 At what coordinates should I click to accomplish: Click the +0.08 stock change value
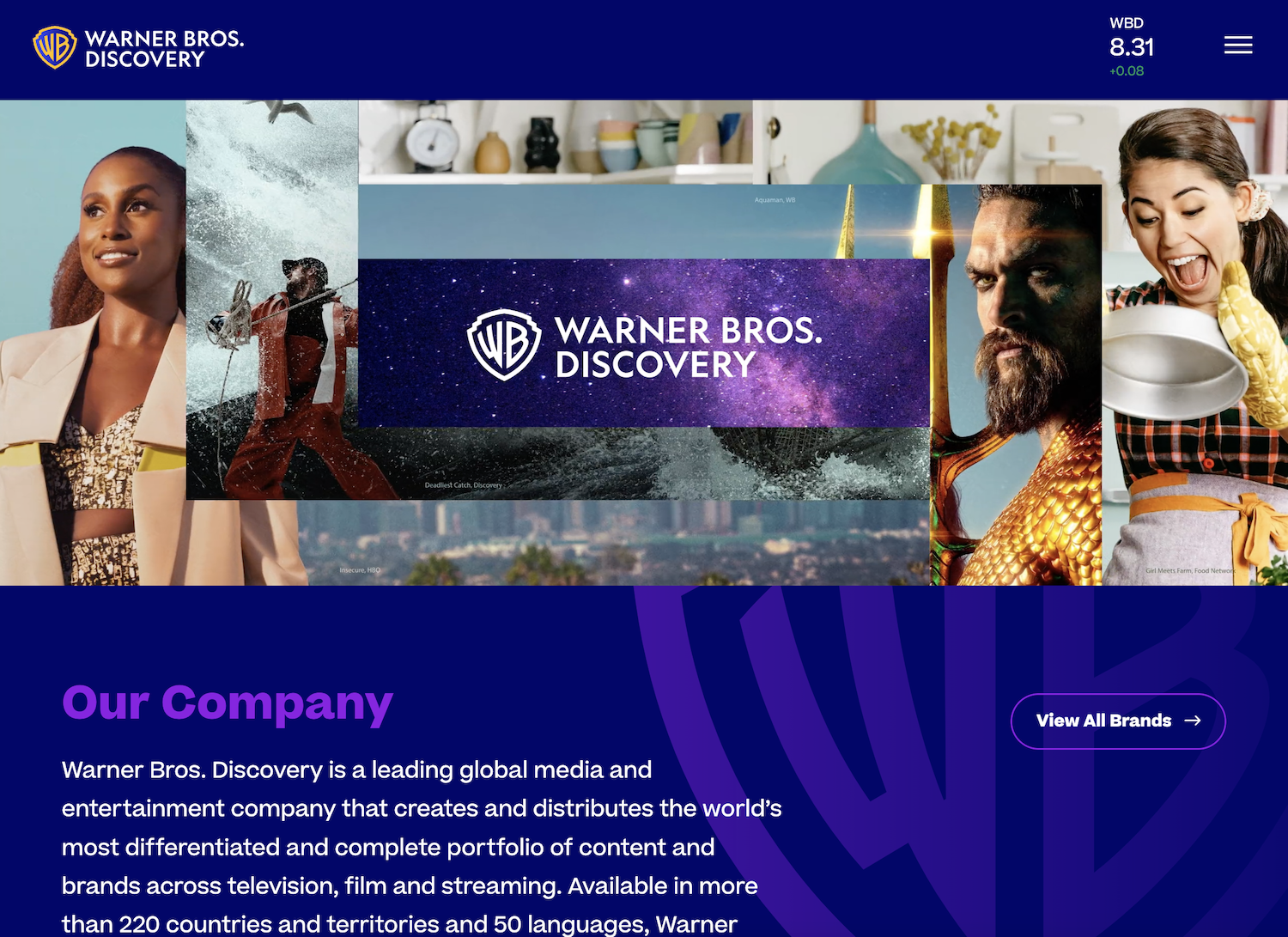[1127, 71]
